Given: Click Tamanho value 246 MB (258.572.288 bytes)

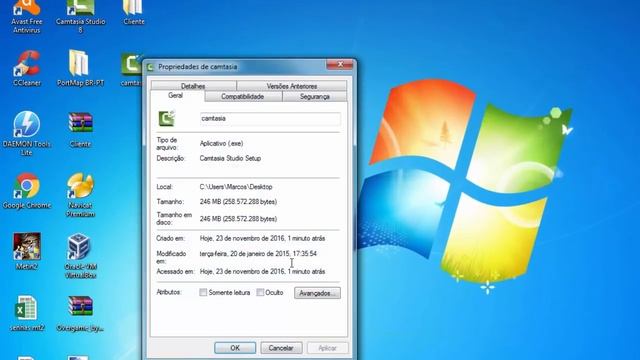Looking at the screenshot, I should coord(238,202).
